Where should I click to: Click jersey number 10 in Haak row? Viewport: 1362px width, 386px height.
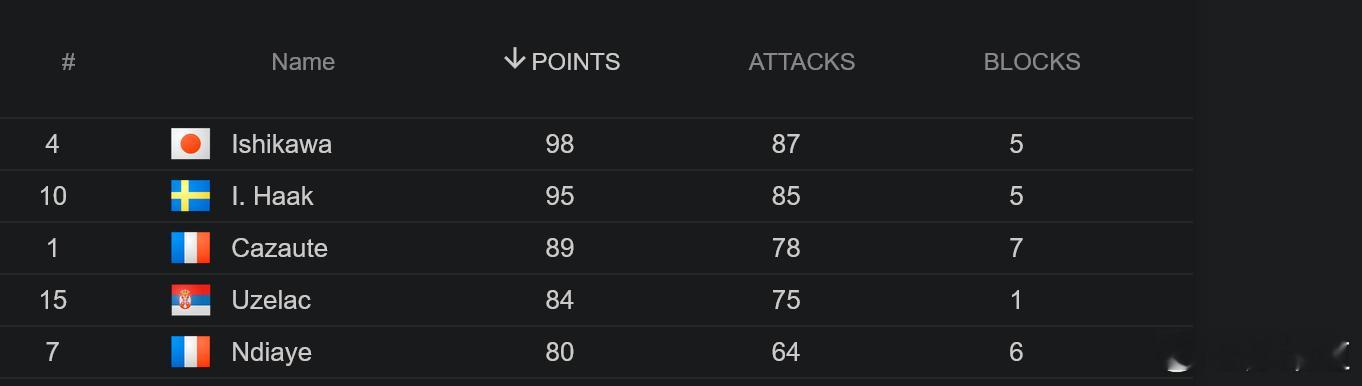(53, 196)
